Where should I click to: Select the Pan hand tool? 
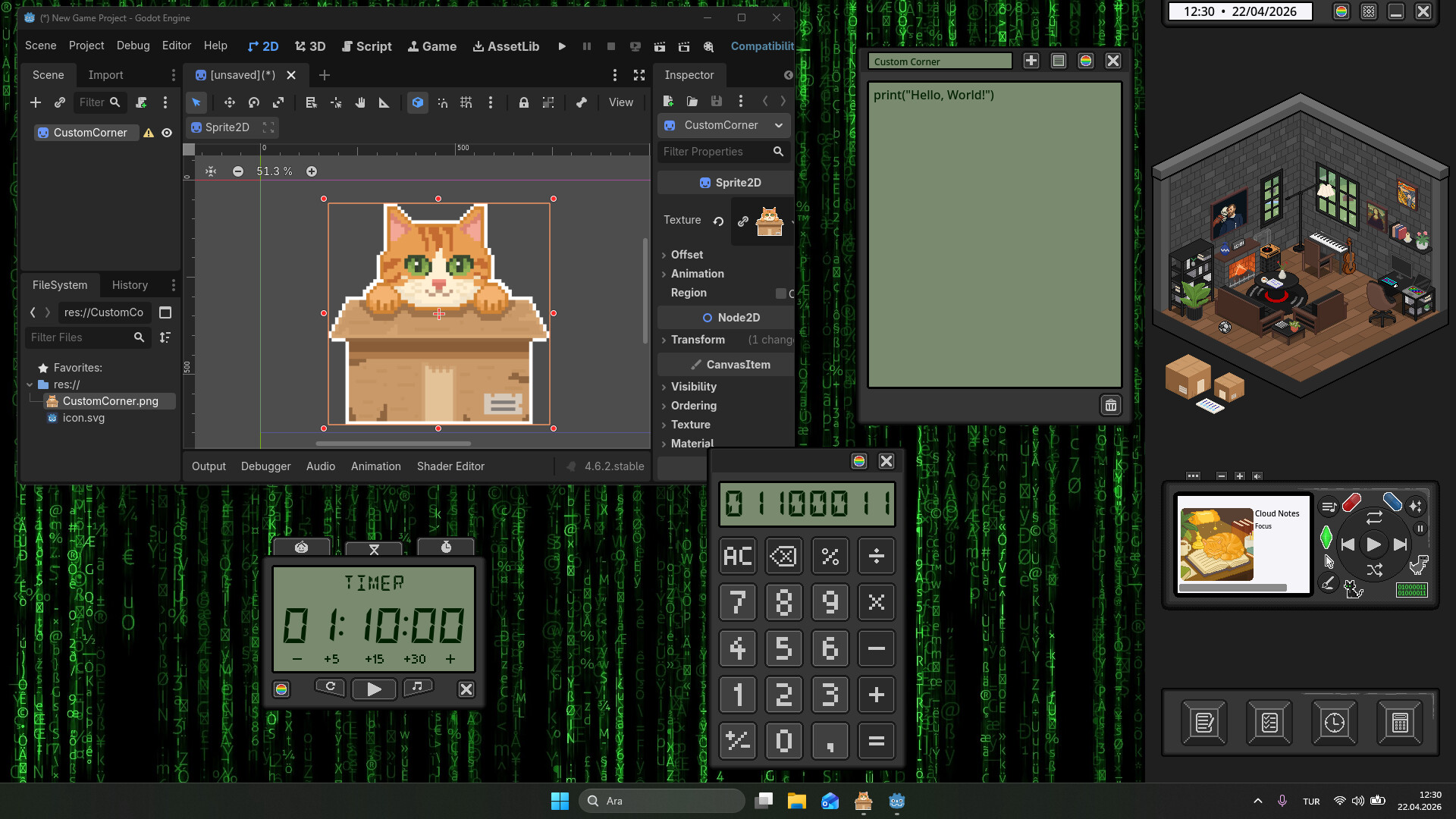(x=360, y=102)
